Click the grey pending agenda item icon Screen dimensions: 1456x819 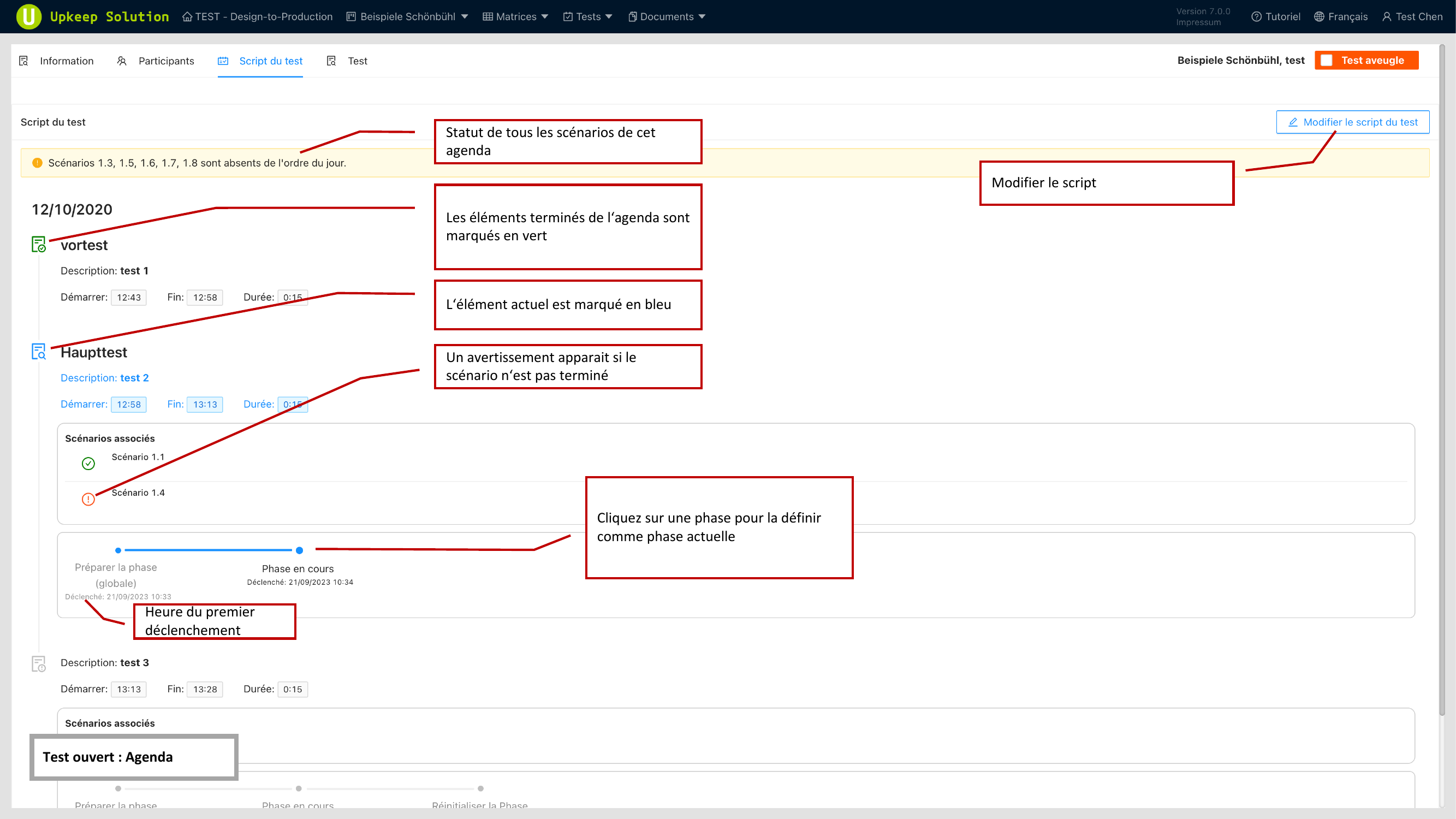38,663
